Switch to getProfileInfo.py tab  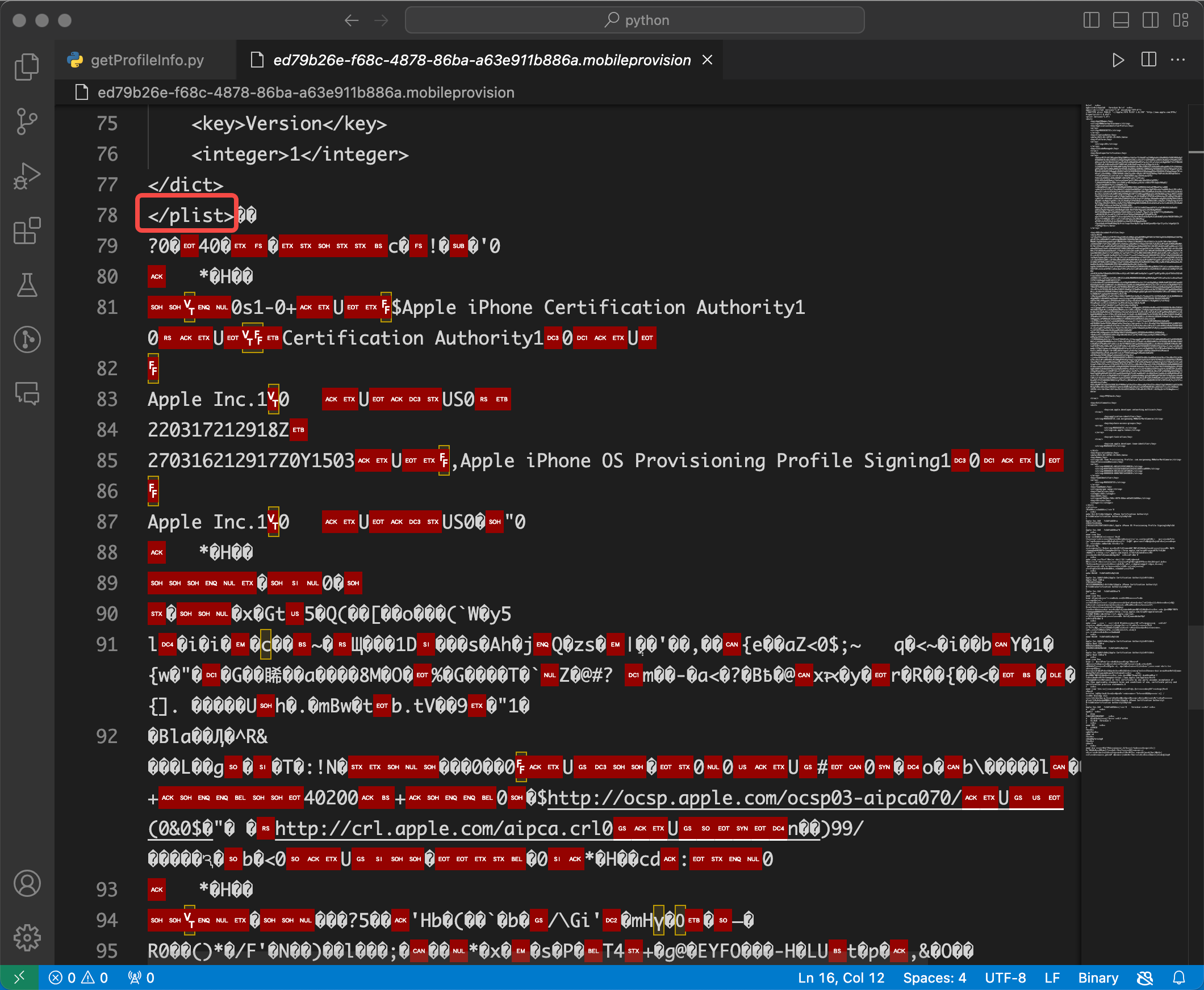click(147, 60)
